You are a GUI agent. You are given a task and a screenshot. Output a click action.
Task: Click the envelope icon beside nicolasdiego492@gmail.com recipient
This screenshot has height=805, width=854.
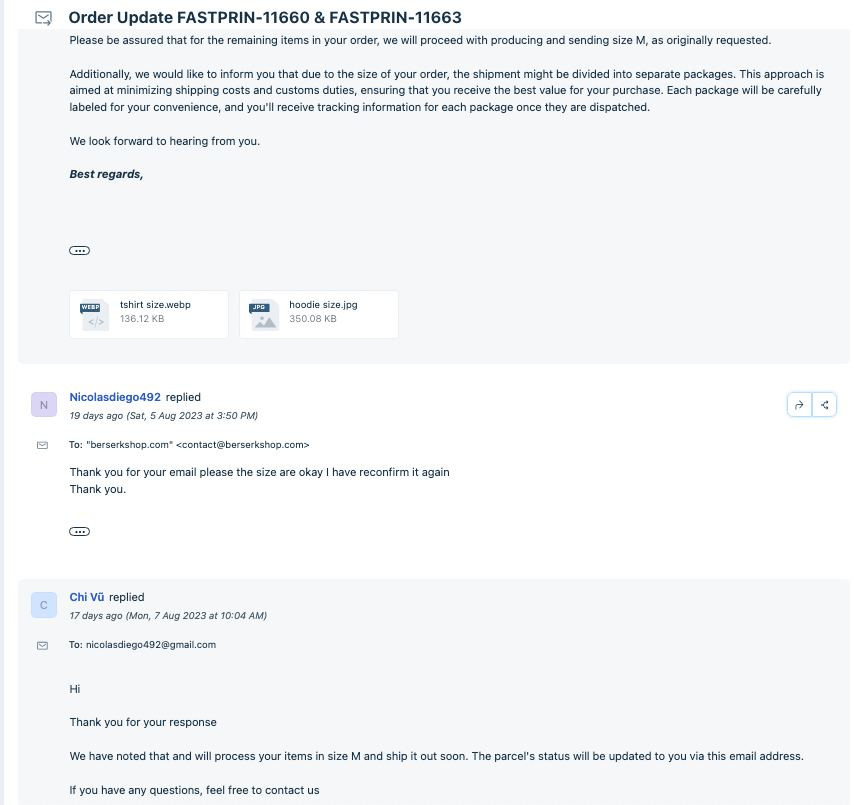tap(42, 645)
